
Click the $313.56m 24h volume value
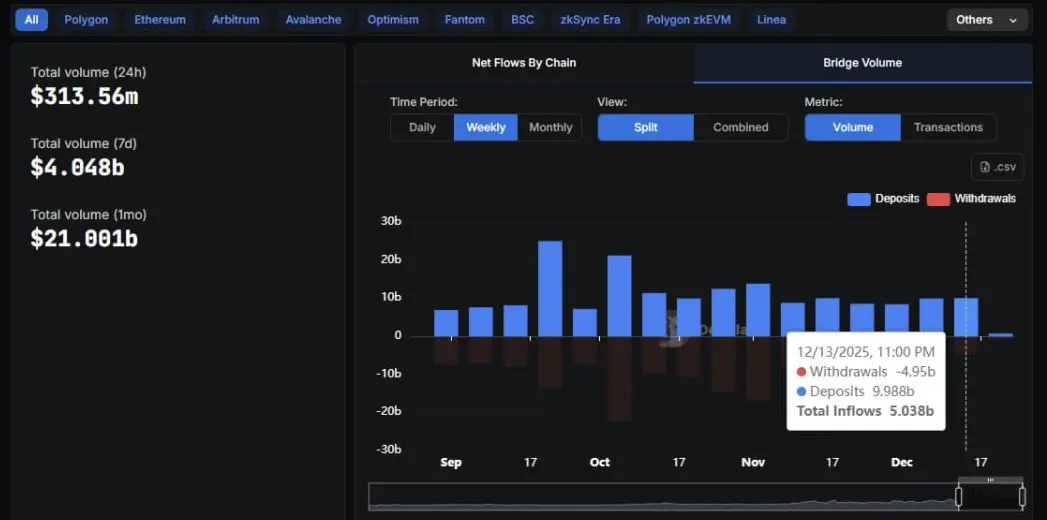pyautogui.click(x=84, y=97)
